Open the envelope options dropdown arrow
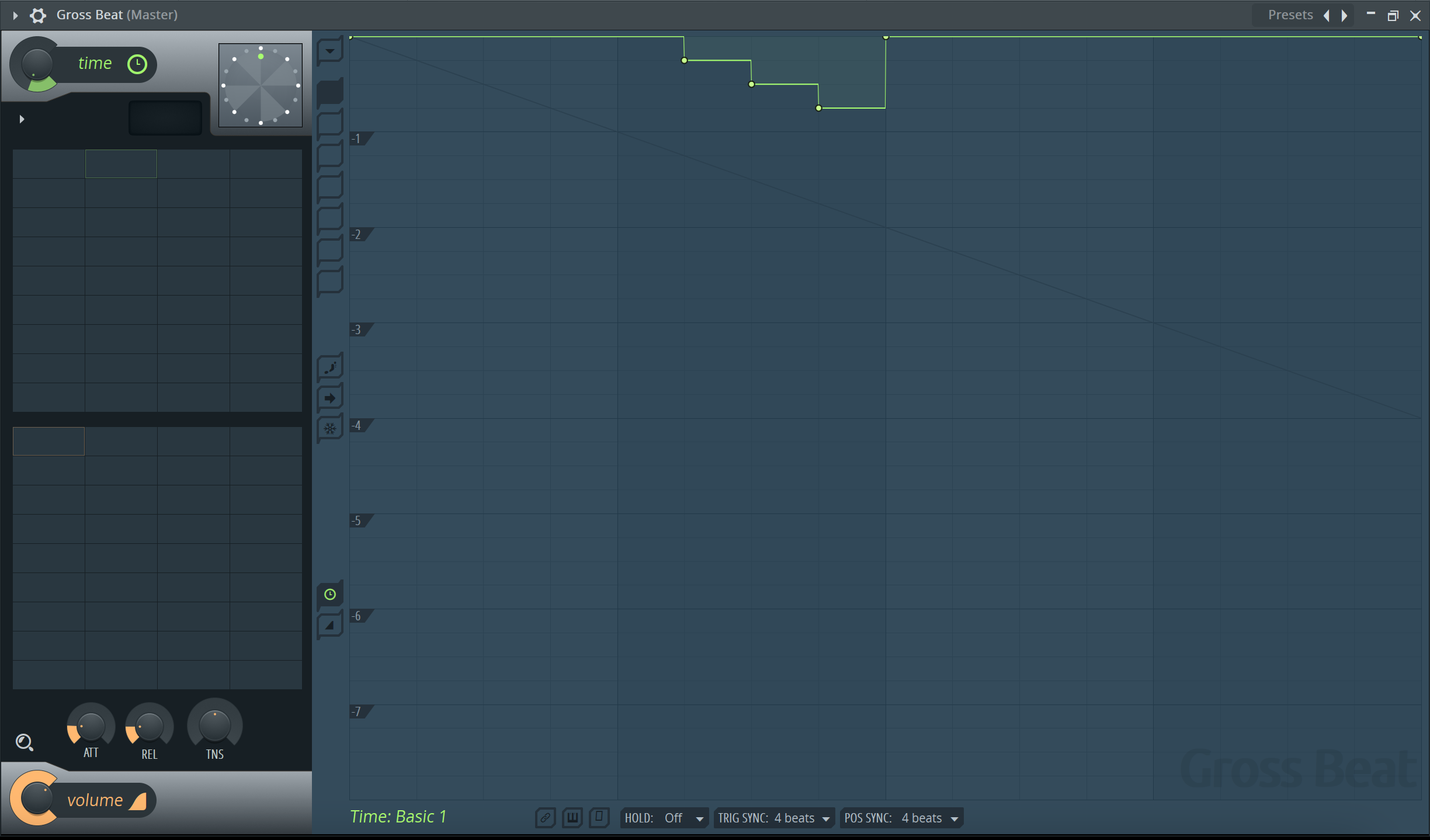Viewport: 1430px width, 840px height. [330, 51]
